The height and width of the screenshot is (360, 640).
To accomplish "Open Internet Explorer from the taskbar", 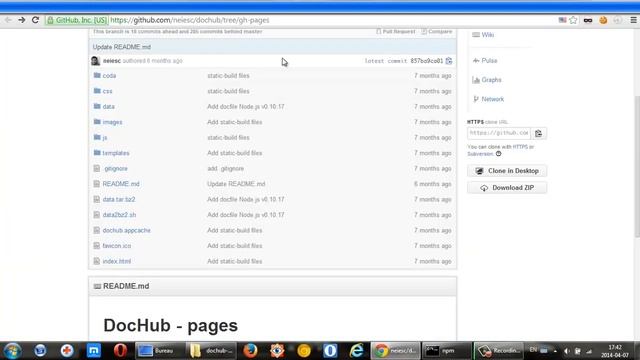I will (x=356, y=351).
